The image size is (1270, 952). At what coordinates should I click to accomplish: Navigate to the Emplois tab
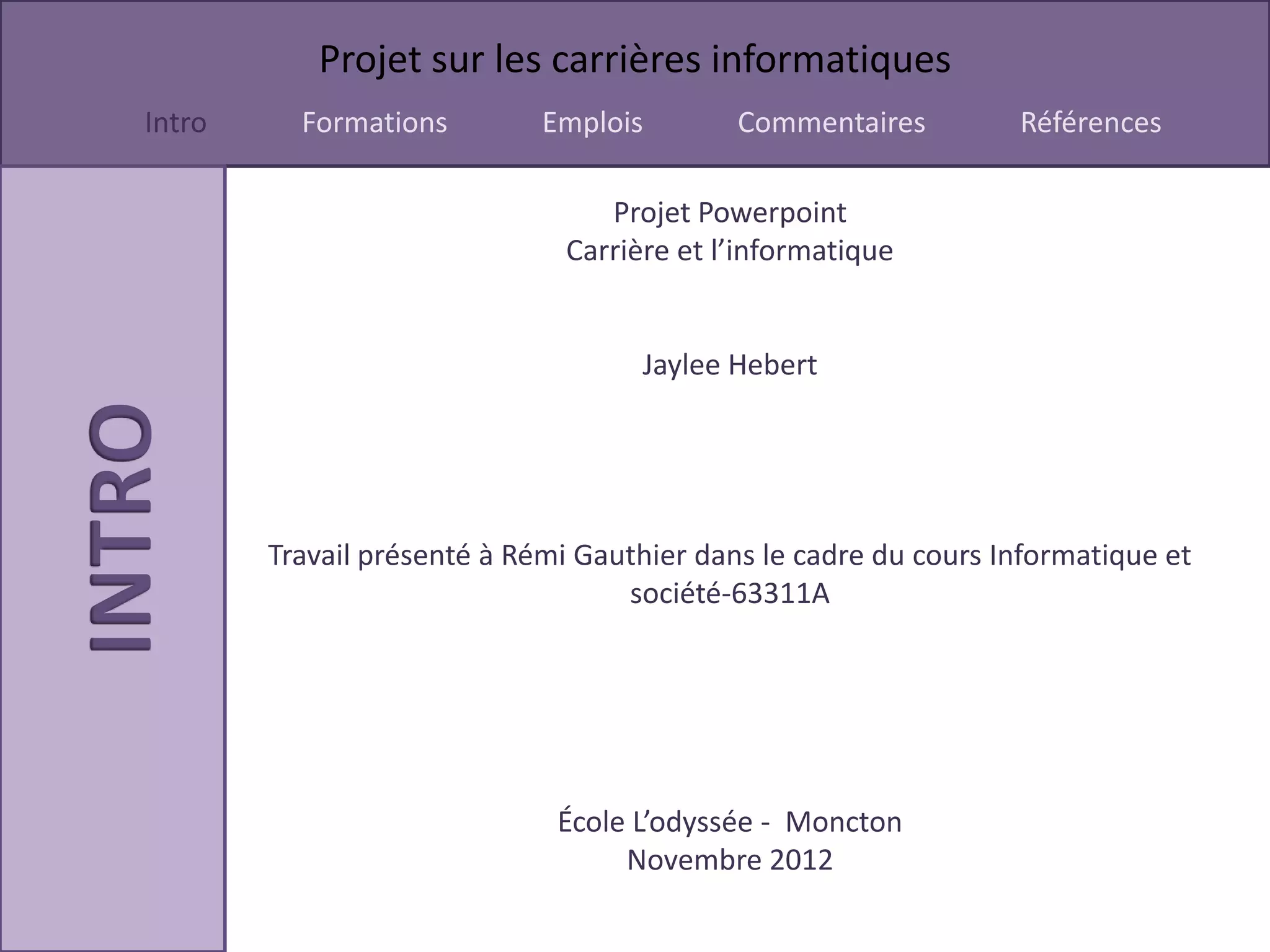(592, 123)
